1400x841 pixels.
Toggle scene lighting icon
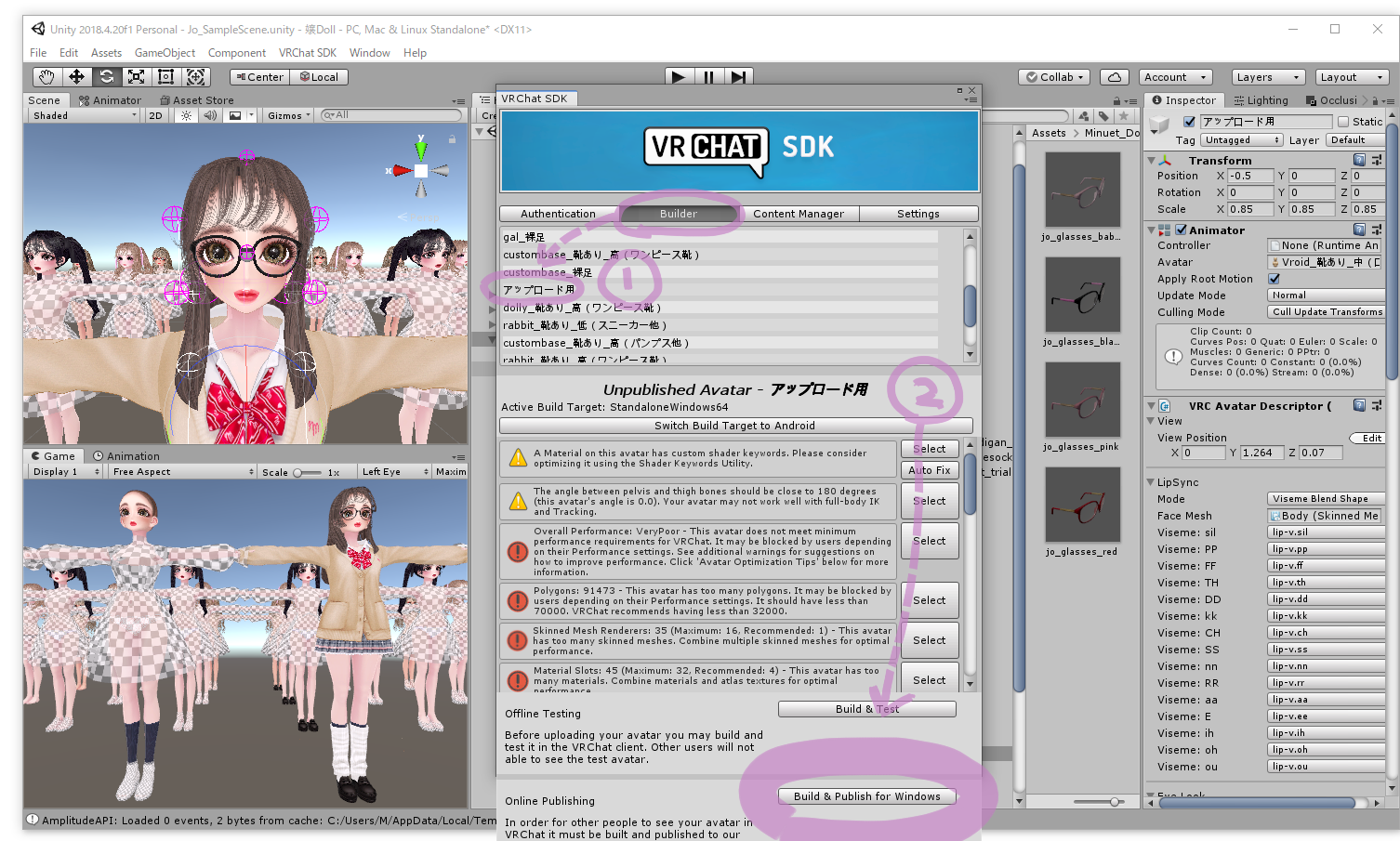click(x=186, y=115)
